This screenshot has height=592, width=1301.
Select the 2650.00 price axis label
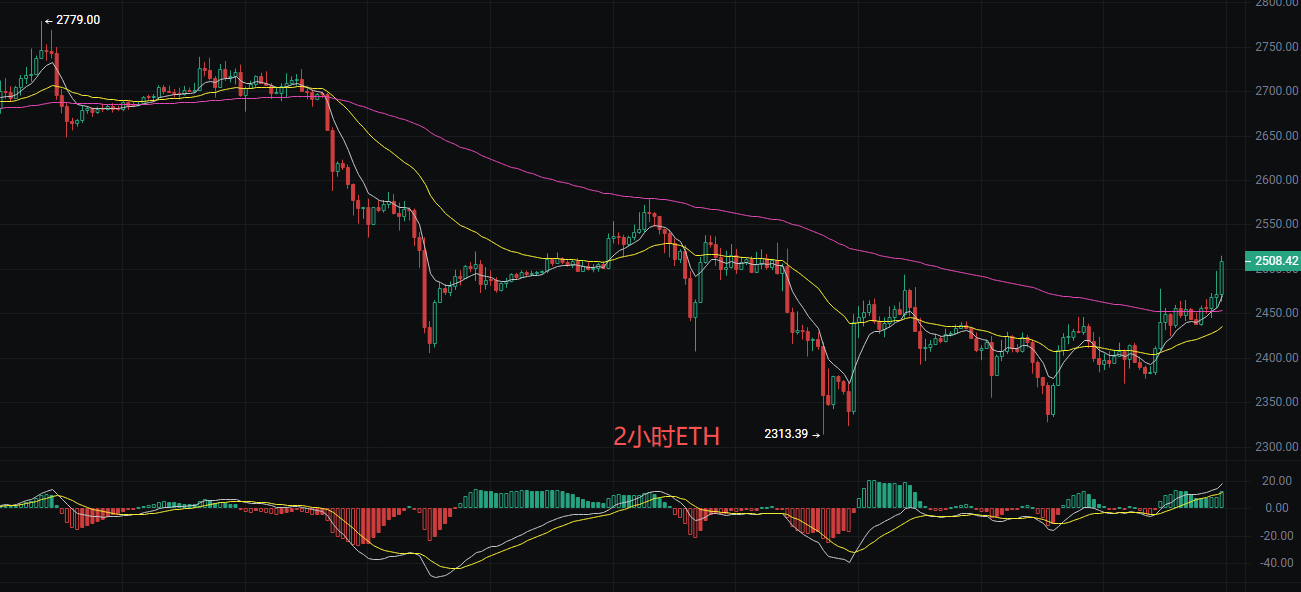tap(1276, 136)
